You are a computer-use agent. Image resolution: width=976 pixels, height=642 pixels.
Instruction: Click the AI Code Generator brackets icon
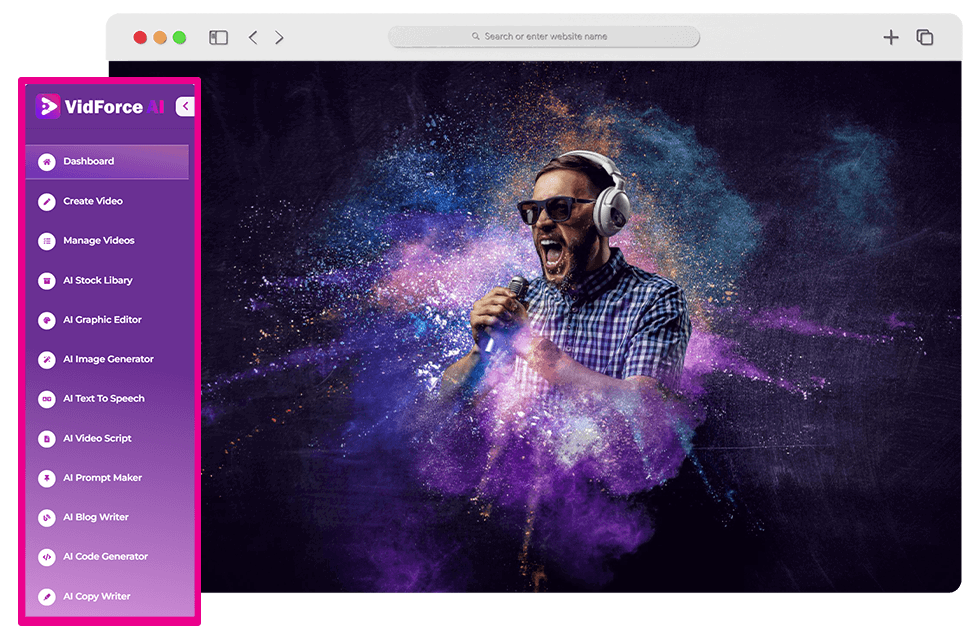pyautogui.click(x=46, y=557)
